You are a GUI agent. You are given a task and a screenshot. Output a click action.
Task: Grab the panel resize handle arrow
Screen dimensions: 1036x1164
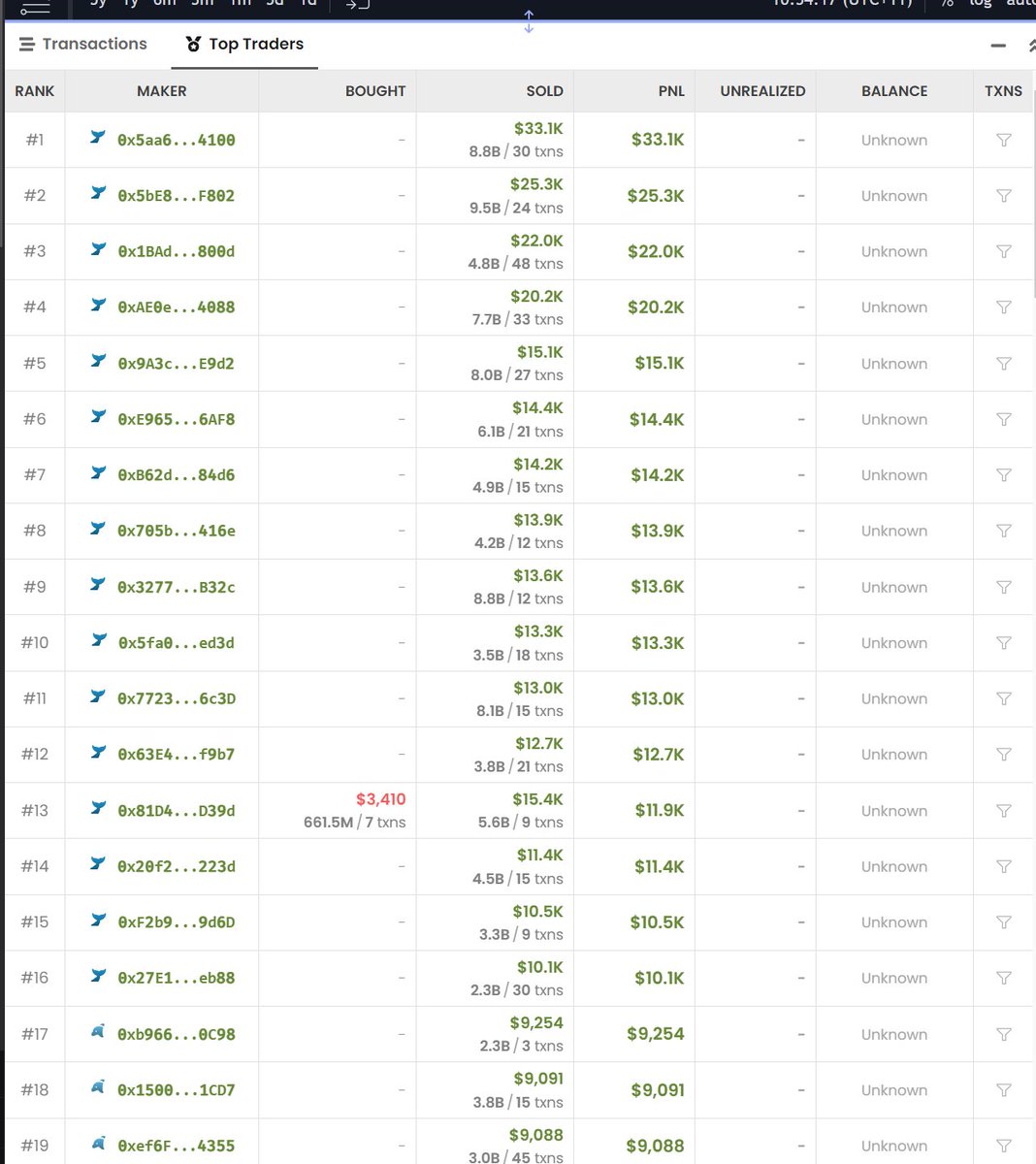tap(529, 21)
